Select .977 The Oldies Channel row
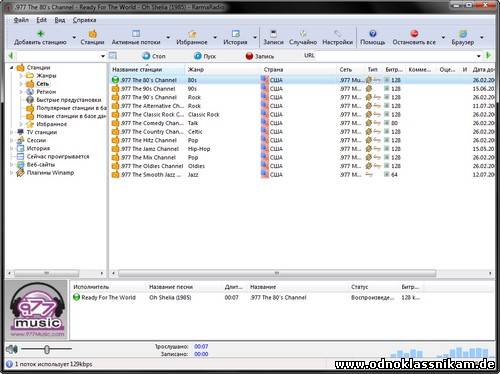 point(302,166)
